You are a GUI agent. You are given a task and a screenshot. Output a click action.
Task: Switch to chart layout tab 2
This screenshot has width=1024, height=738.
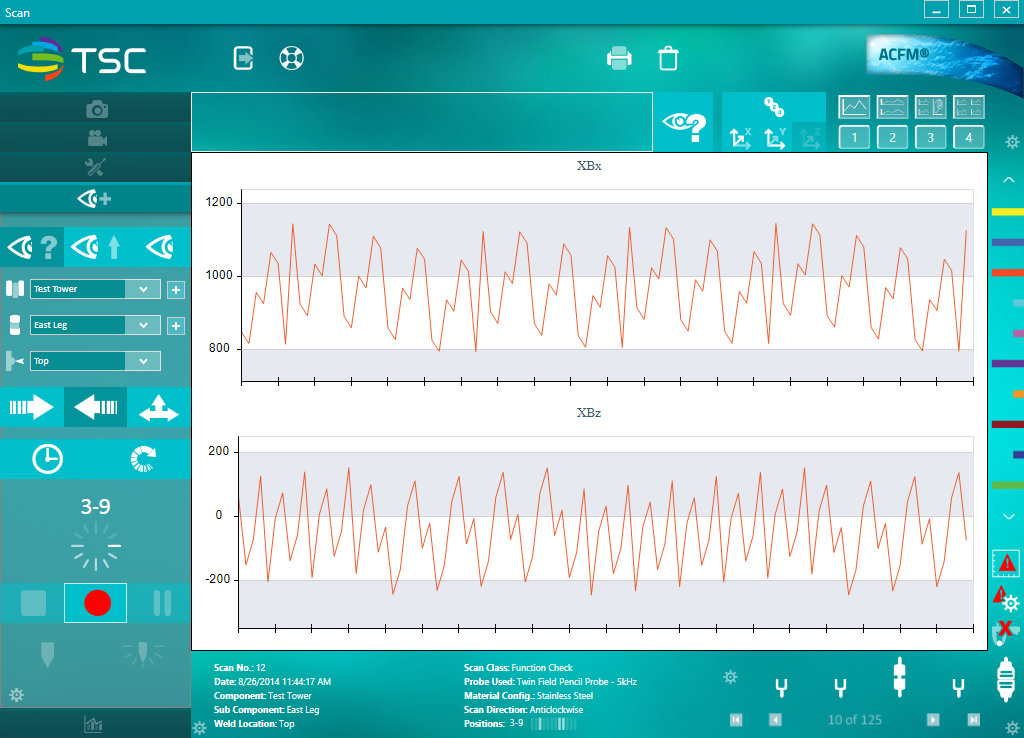(892, 138)
